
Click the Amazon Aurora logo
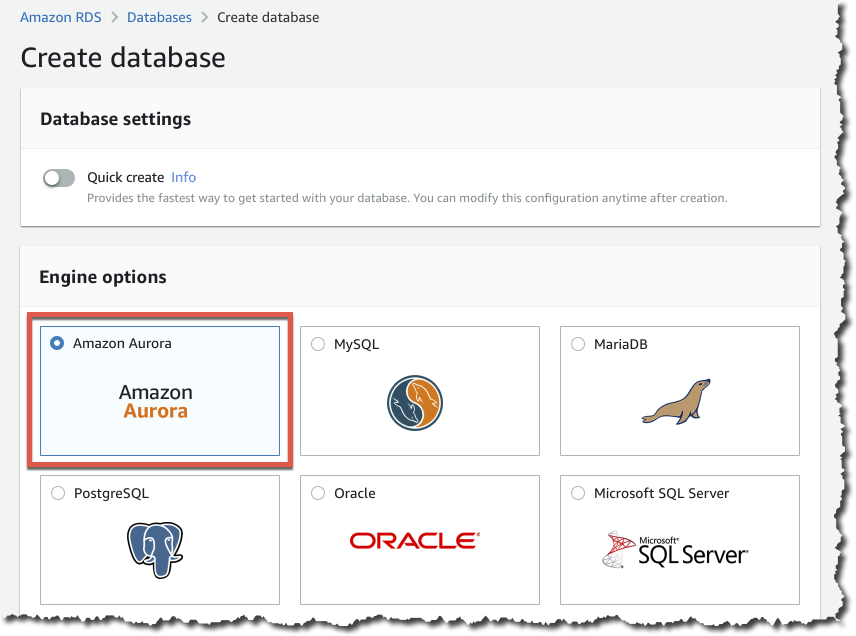click(x=155, y=401)
